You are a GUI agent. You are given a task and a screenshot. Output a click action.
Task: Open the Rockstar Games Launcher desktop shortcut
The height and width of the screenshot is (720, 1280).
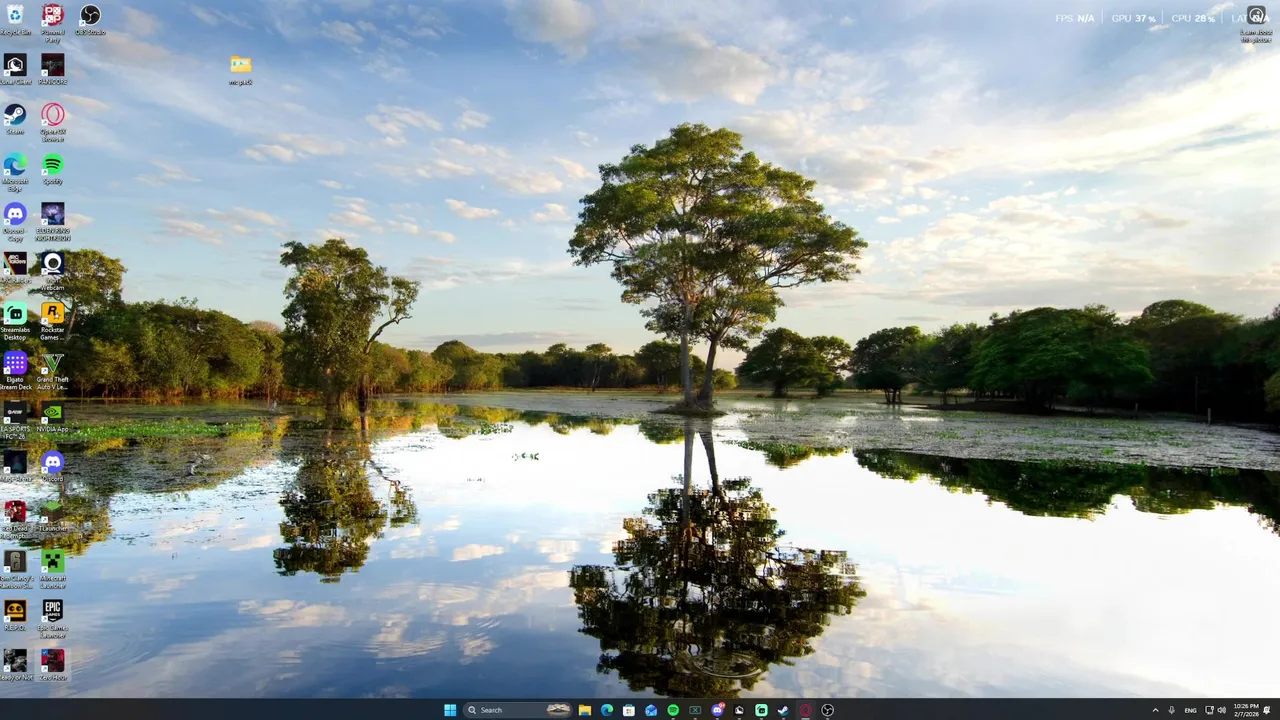click(53, 320)
